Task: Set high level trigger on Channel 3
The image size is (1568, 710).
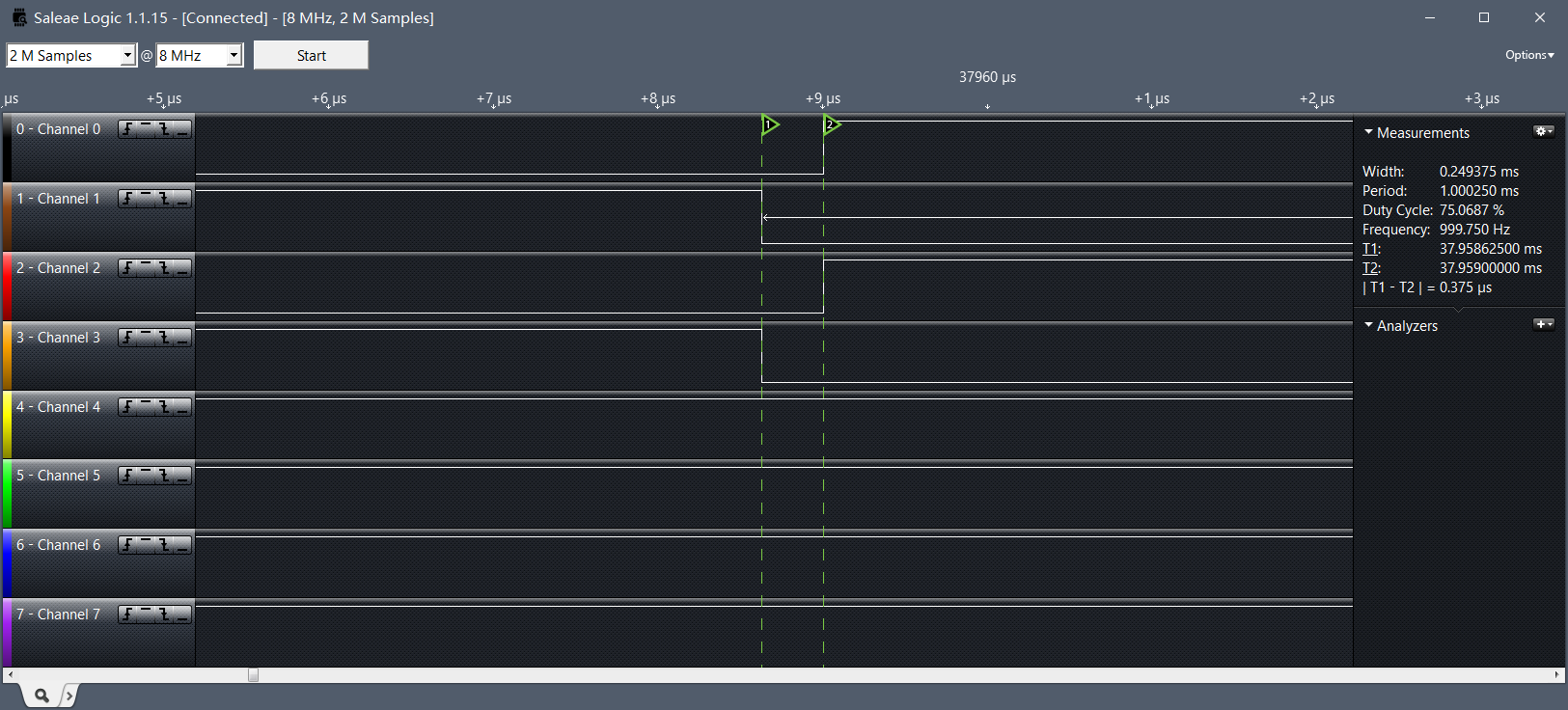Action: 146,338
